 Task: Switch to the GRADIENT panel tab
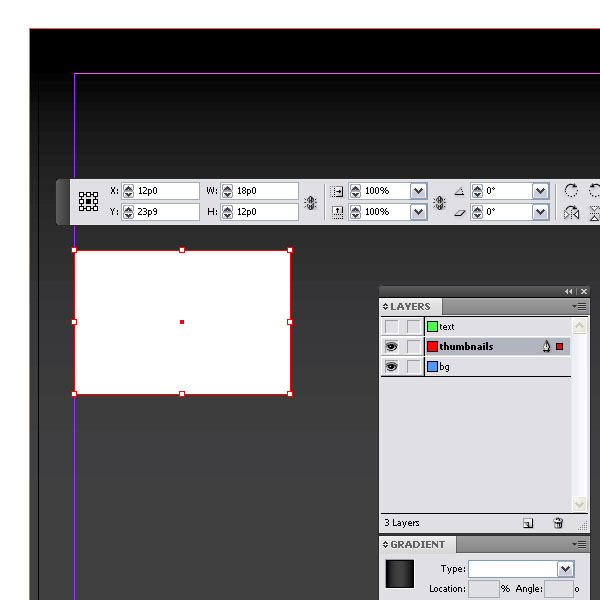tap(417, 544)
